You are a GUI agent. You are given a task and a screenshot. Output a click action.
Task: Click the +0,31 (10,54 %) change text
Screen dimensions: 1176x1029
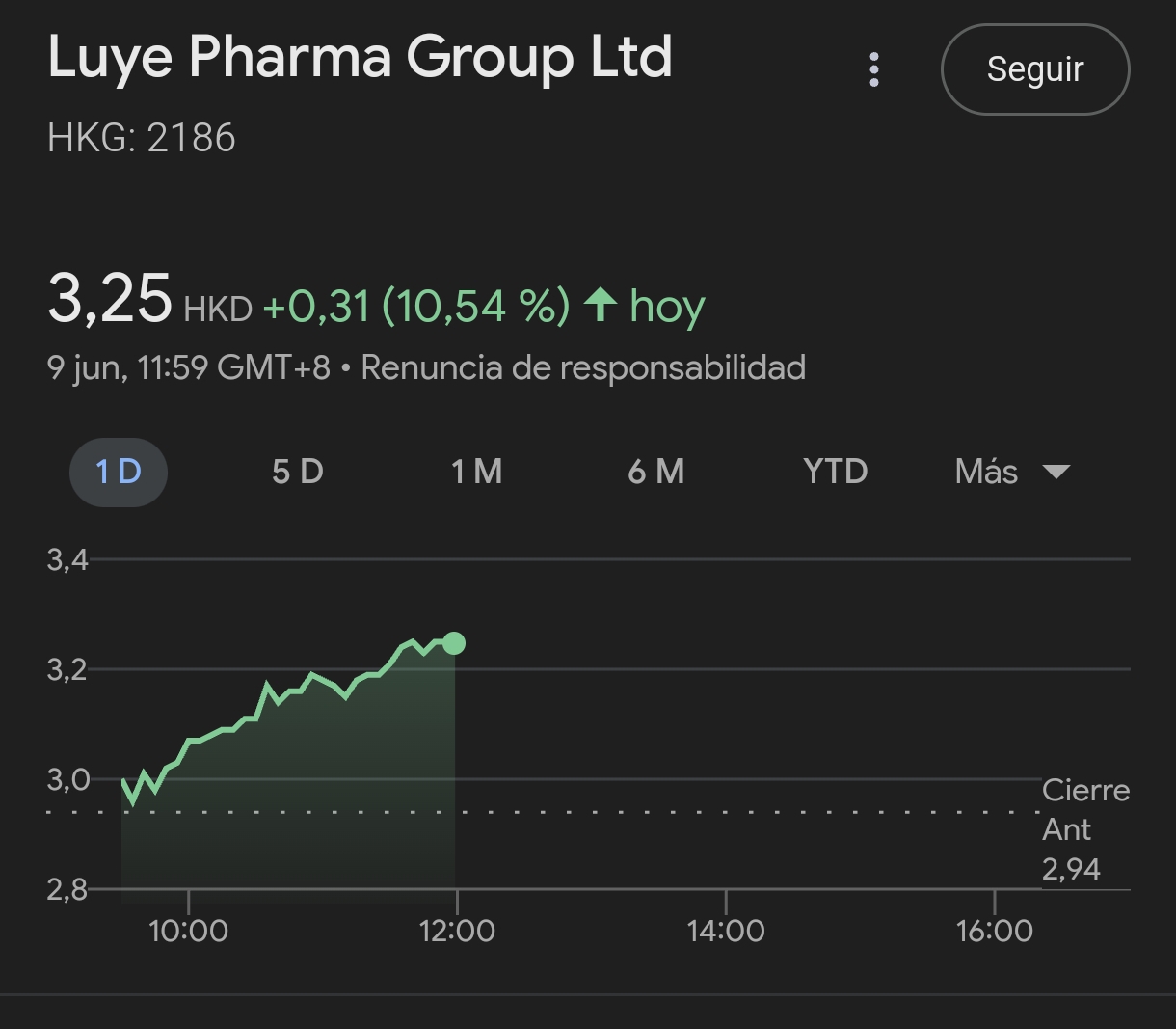415,307
